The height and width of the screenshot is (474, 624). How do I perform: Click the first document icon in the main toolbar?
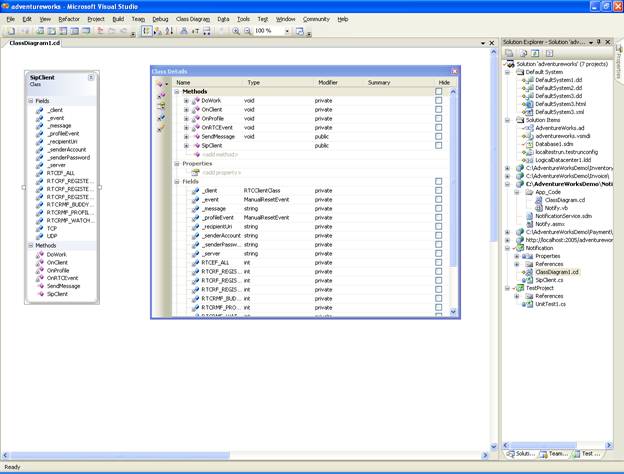pos(11,31)
